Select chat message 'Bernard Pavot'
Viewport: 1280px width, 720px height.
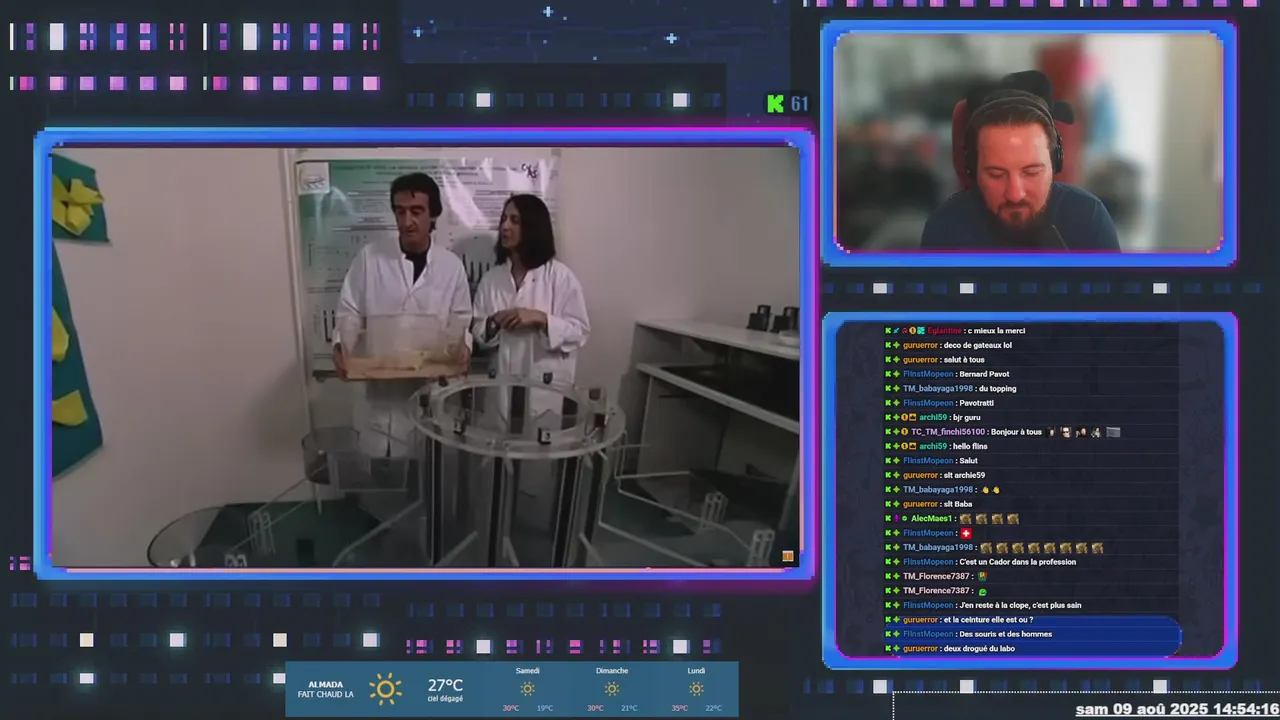pos(984,374)
